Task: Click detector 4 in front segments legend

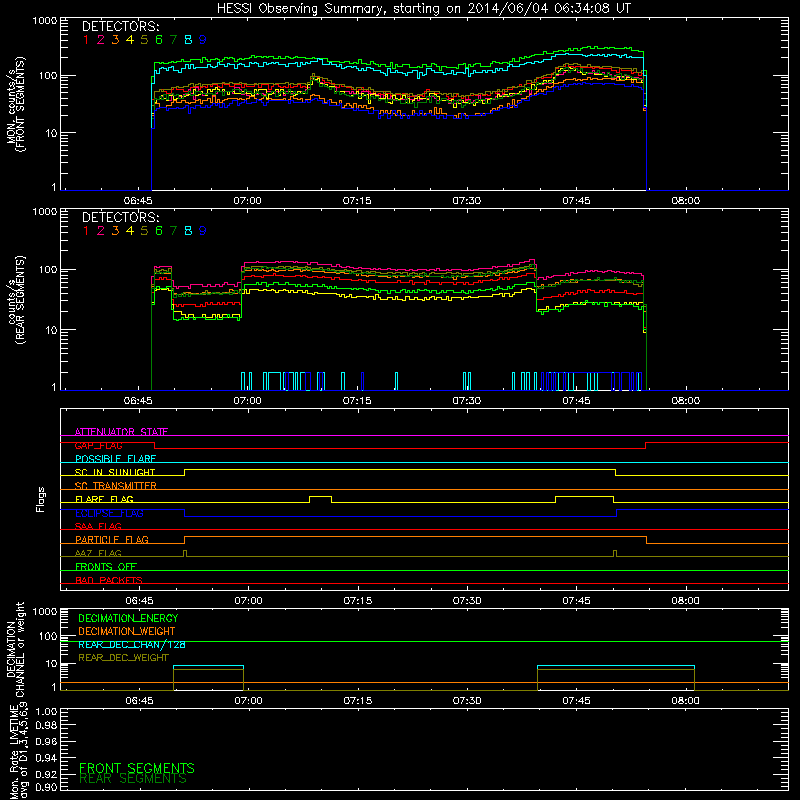Action: 130,40
